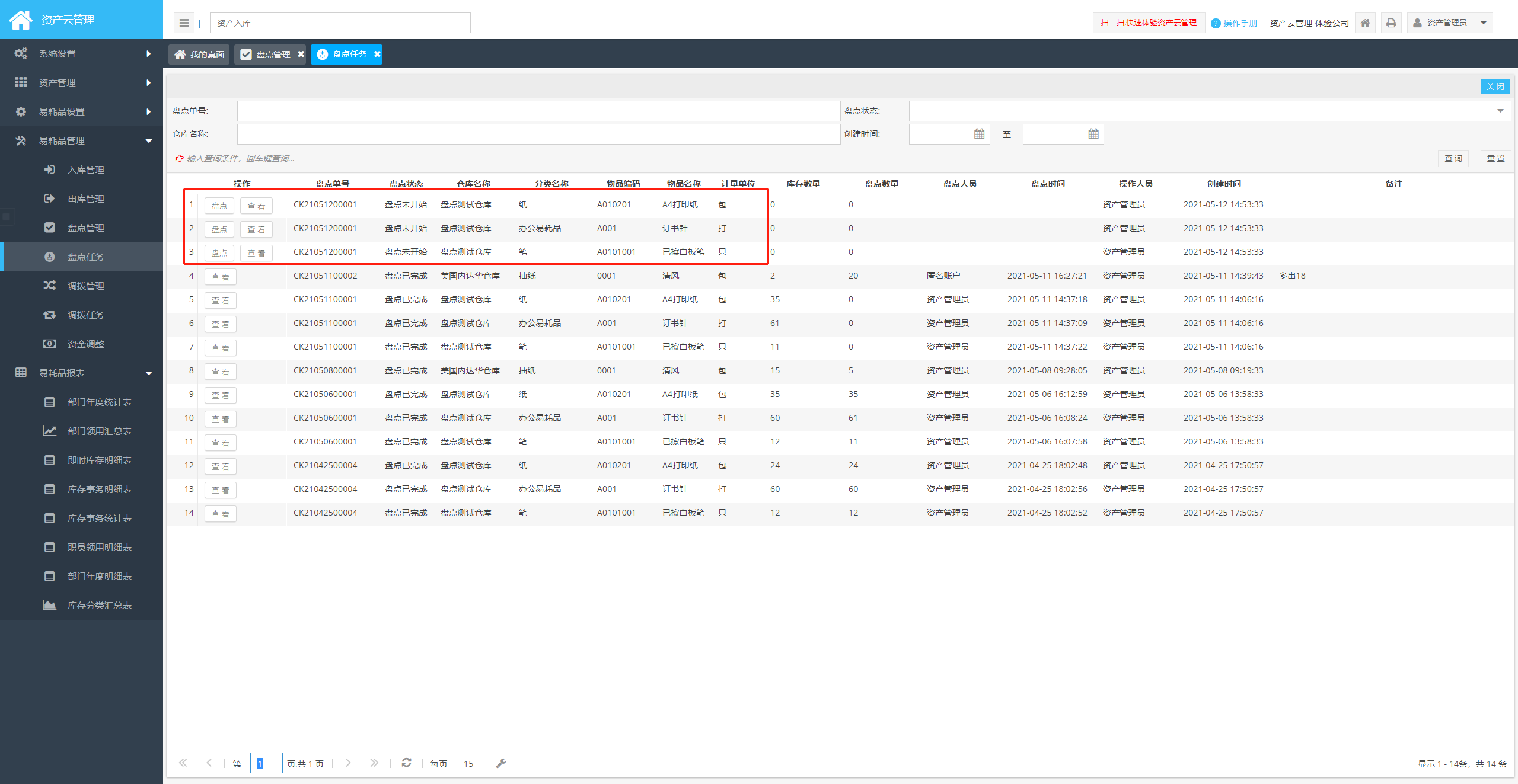Click 查看 button in row 14
Image resolution: width=1518 pixels, height=784 pixels.
(221, 514)
